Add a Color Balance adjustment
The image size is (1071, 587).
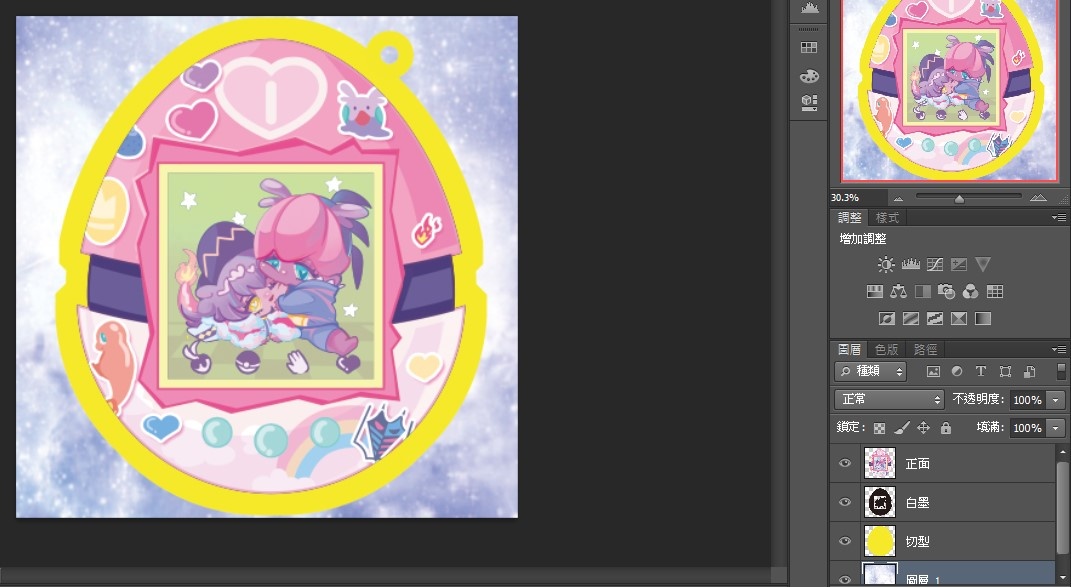(898, 292)
